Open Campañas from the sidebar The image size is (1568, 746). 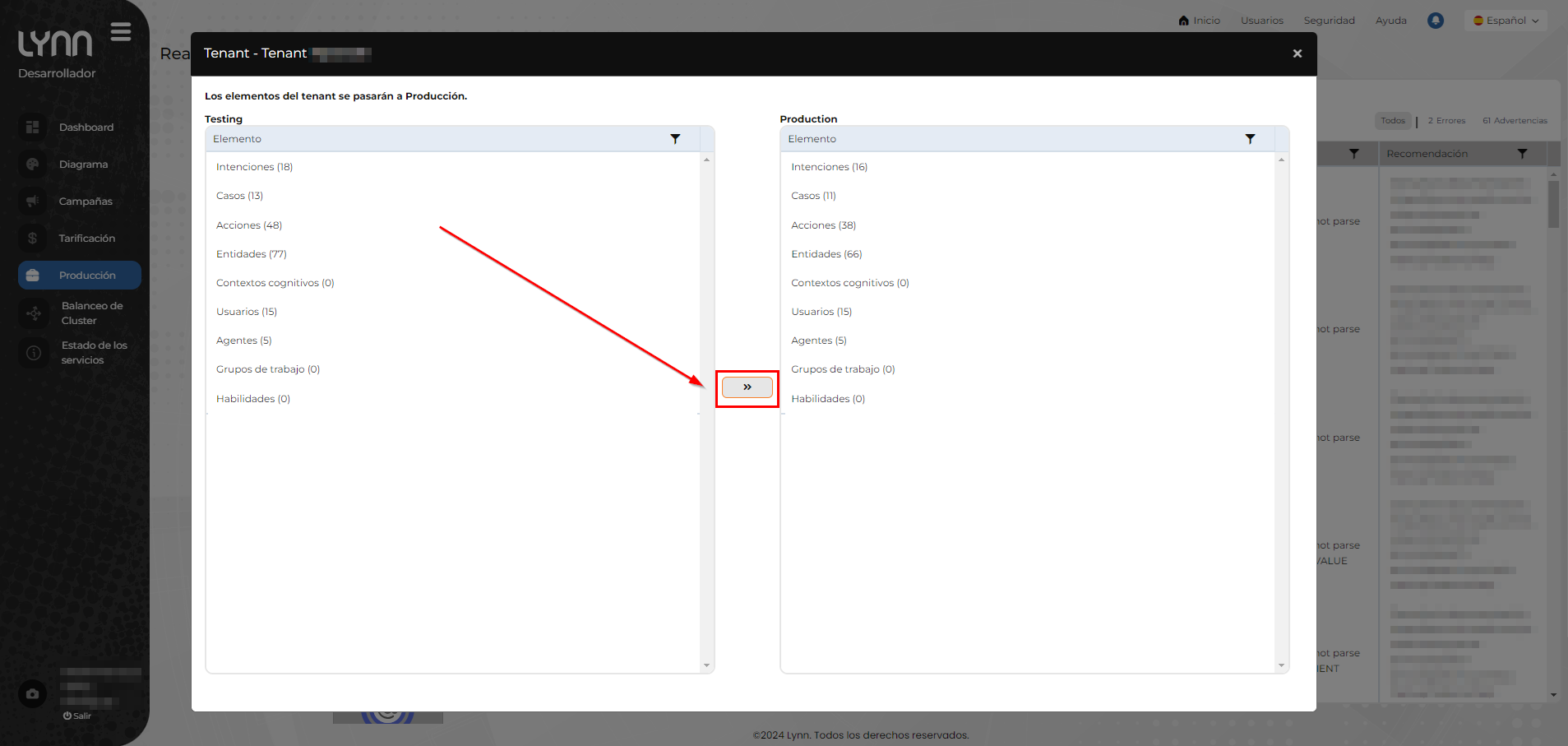pos(86,202)
